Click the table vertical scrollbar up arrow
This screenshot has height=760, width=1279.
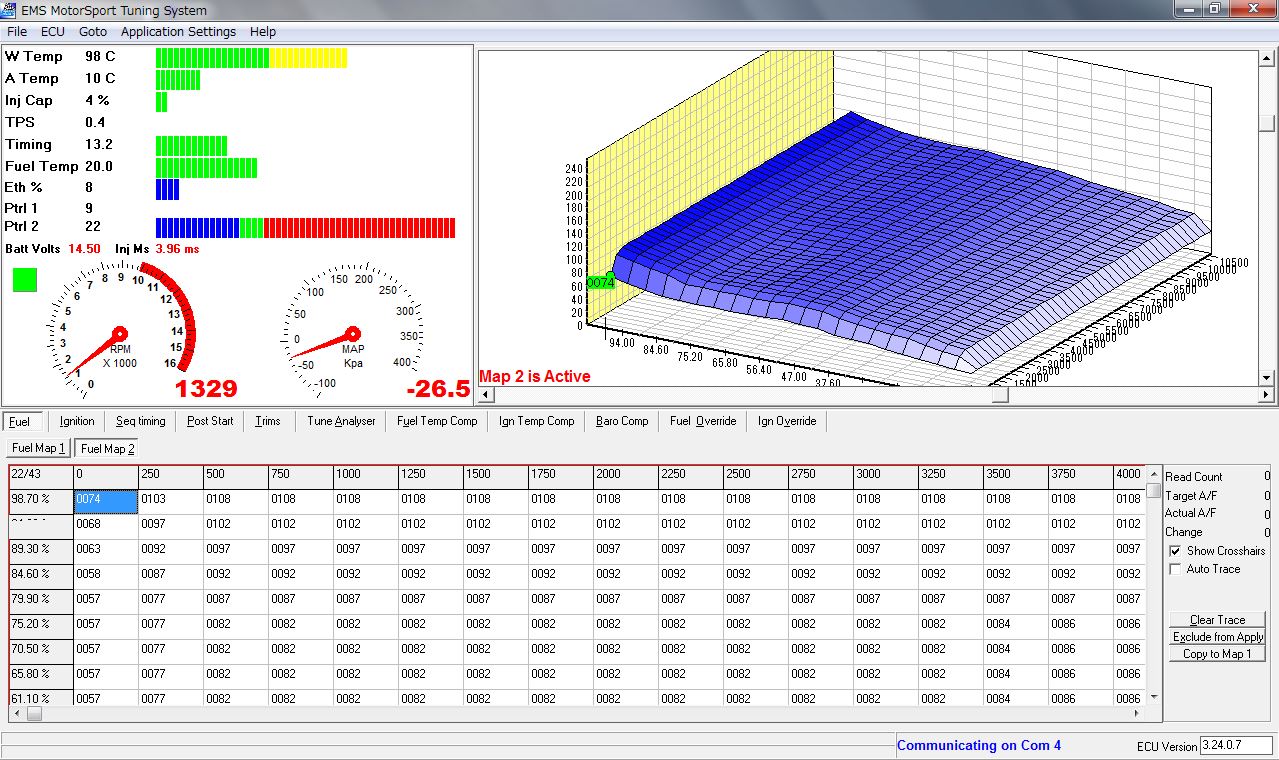coord(1154,474)
